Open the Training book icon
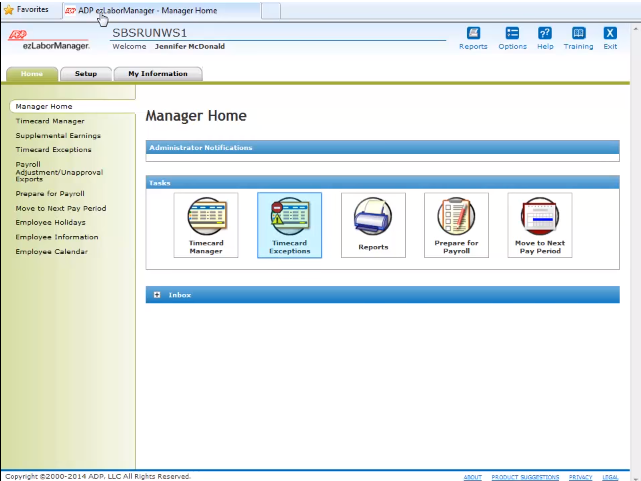The height and width of the screenshot is (481, 641). 578,34
